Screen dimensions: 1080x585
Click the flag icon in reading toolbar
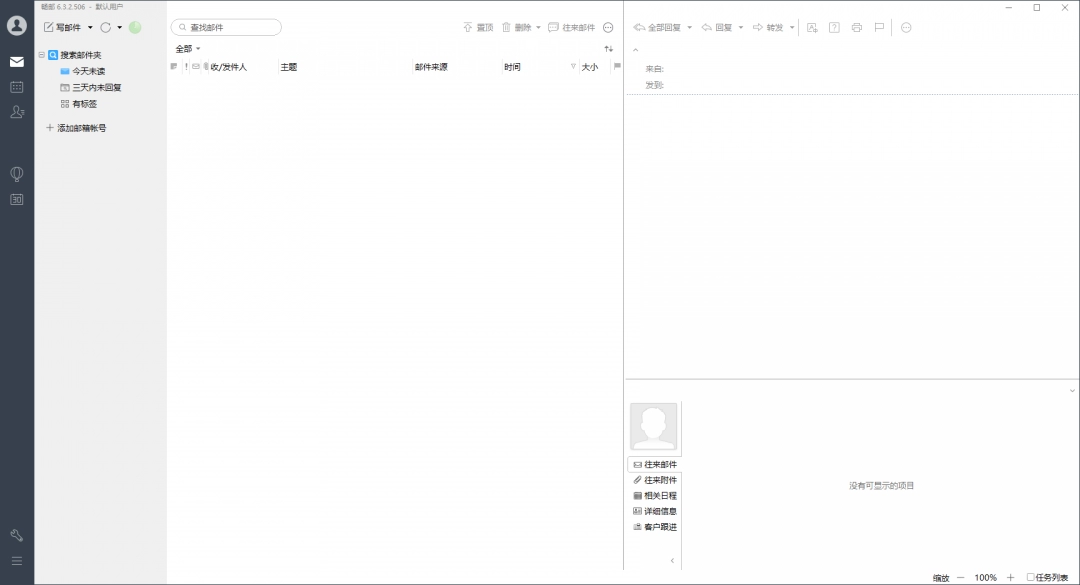coord(880,28)
